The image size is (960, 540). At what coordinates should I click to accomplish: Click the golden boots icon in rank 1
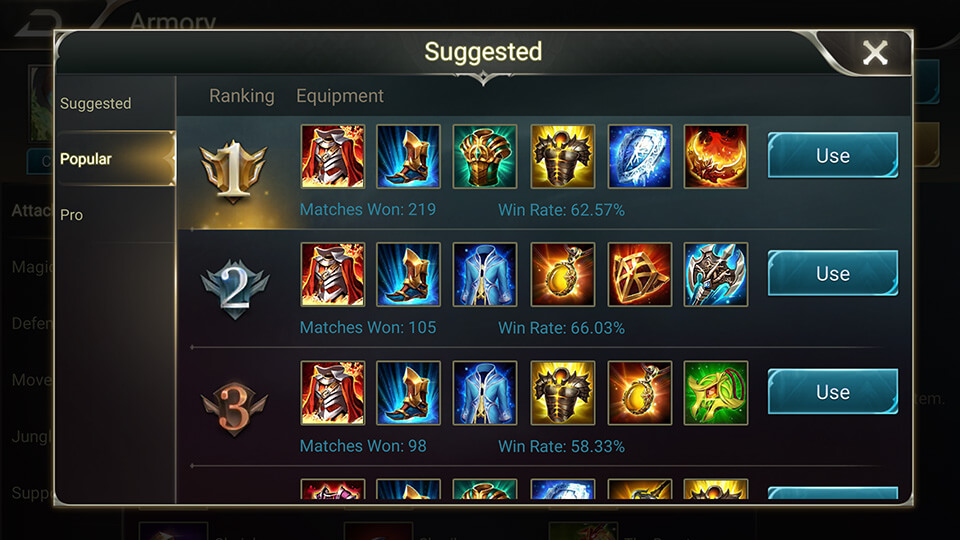pos(408,156)
